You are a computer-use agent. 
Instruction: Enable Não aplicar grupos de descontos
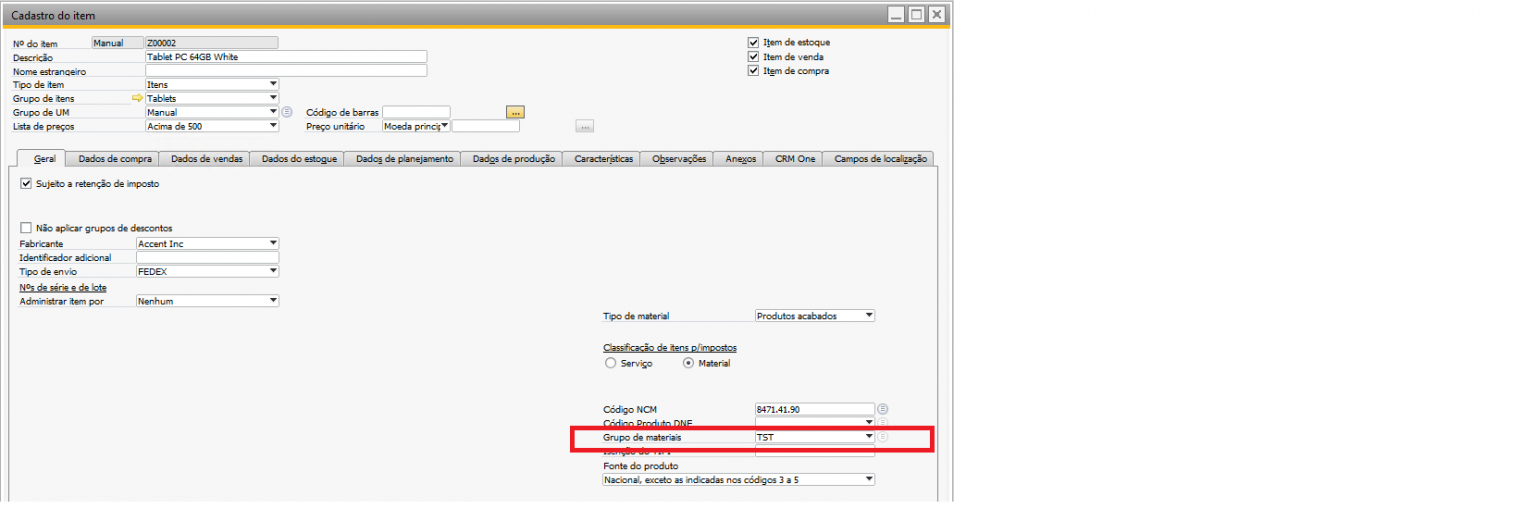26,228
